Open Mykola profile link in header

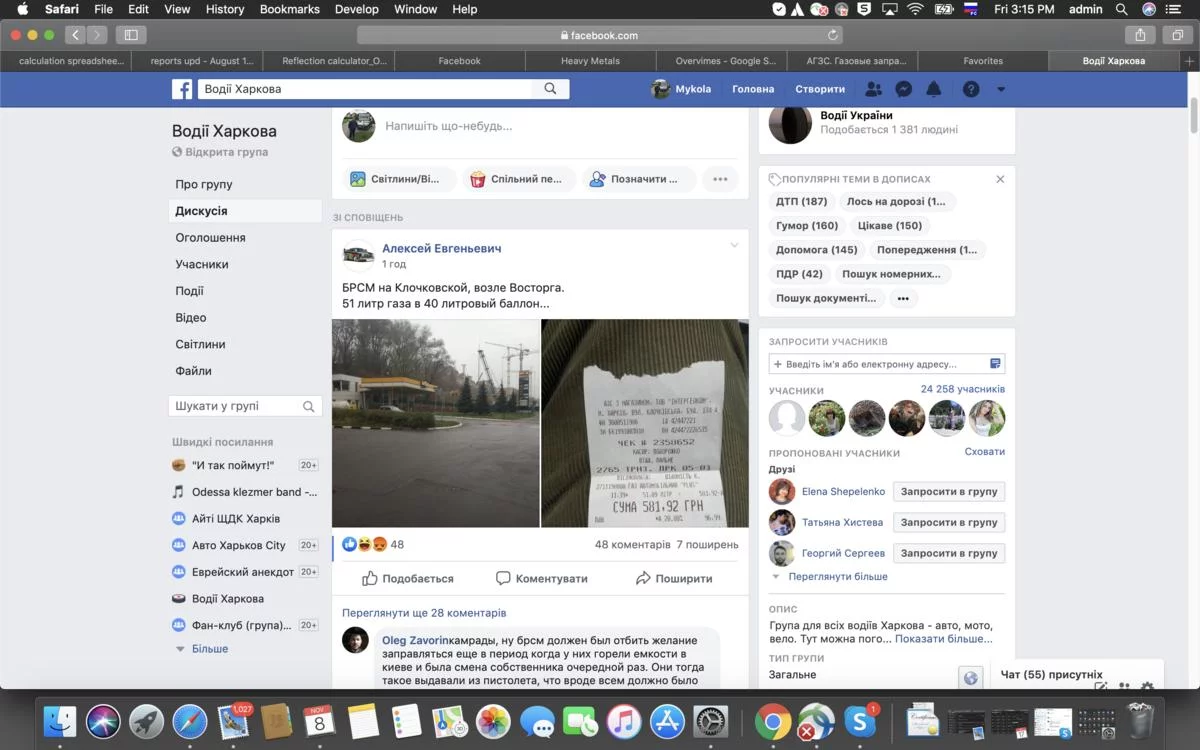click(x=681, y=89)
